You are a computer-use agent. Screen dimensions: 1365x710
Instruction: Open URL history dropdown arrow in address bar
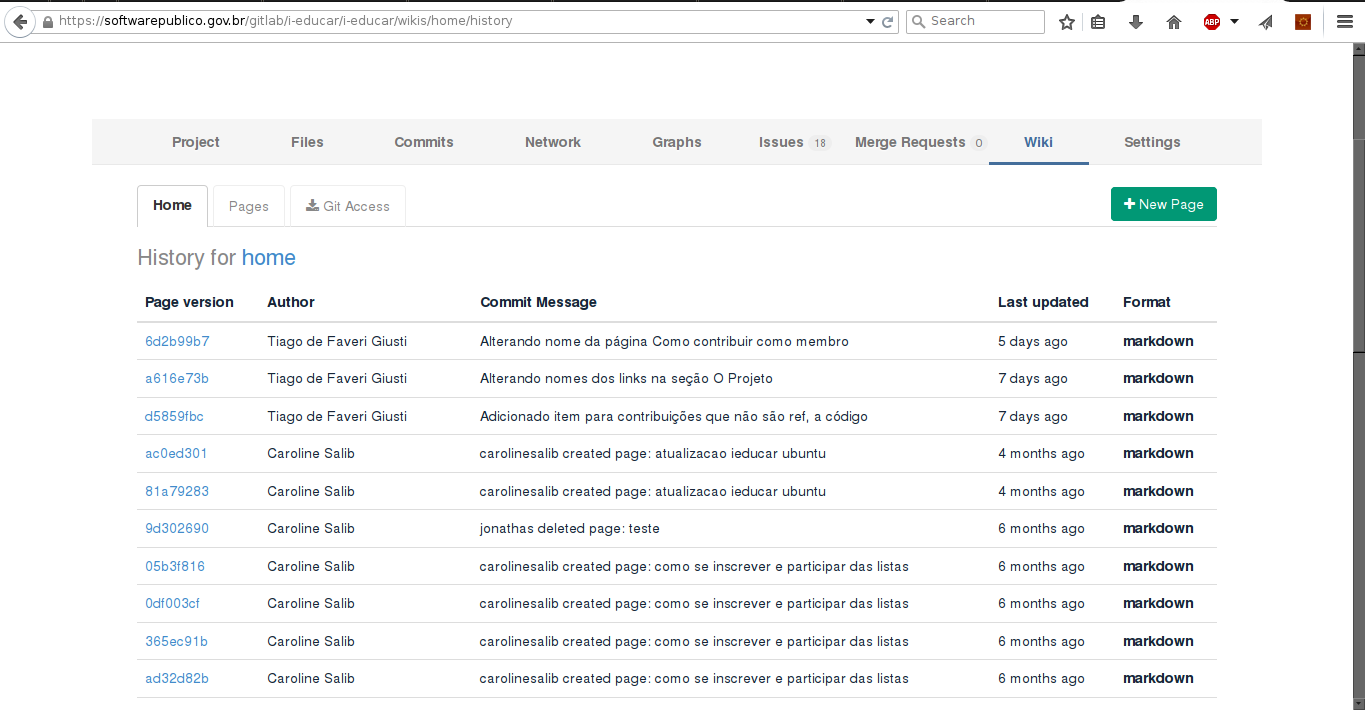(870, 21)
